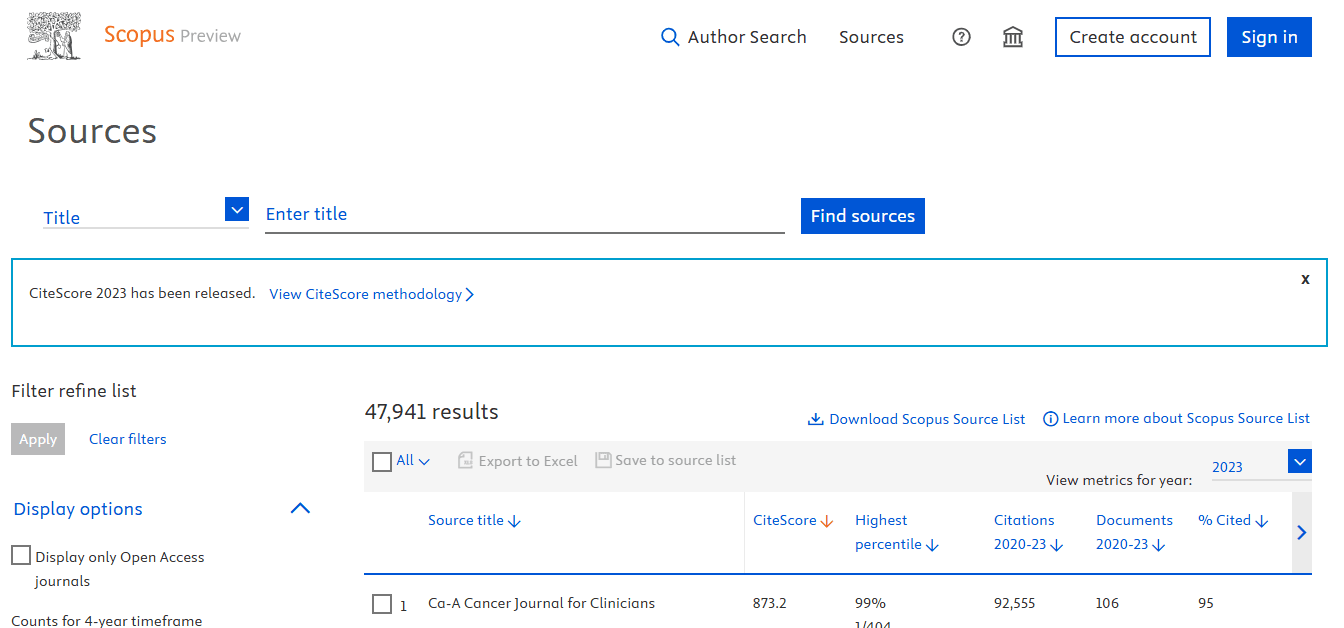Select the All checkbox above the results
The width and height of the screenshot is (1344, 628).
pyautogui.click(x=381, y=461)
